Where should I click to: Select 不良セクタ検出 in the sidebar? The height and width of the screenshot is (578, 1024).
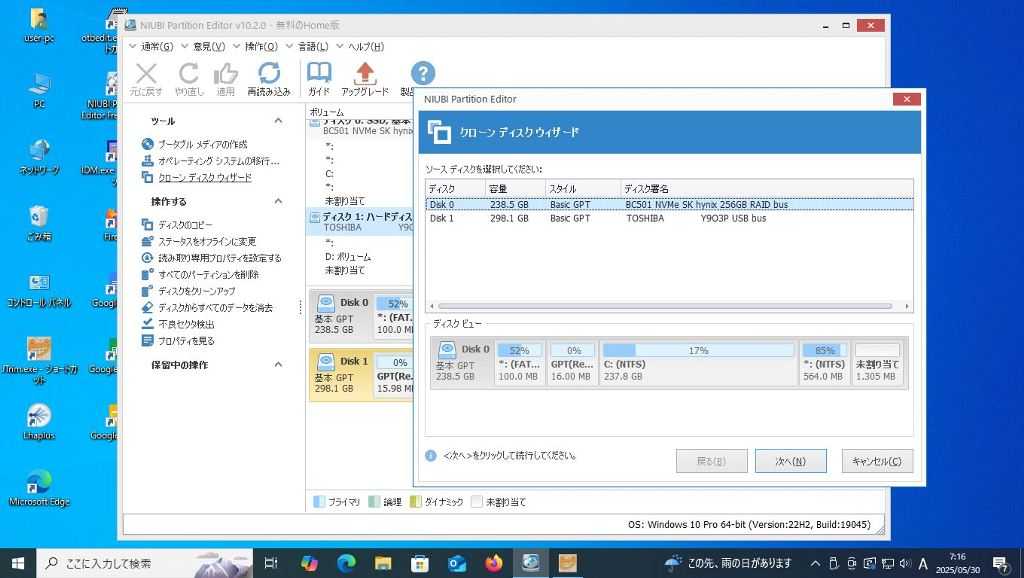pyautogui.click(x=185, y=324)
